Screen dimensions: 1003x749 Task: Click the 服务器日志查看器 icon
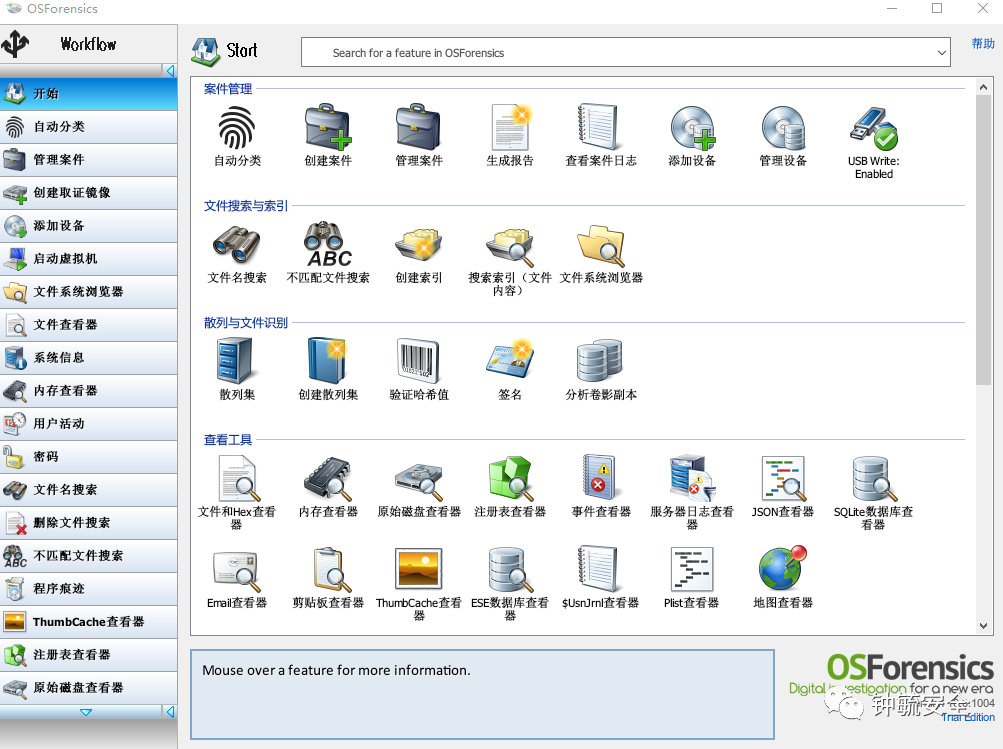(x=692, y=478)
